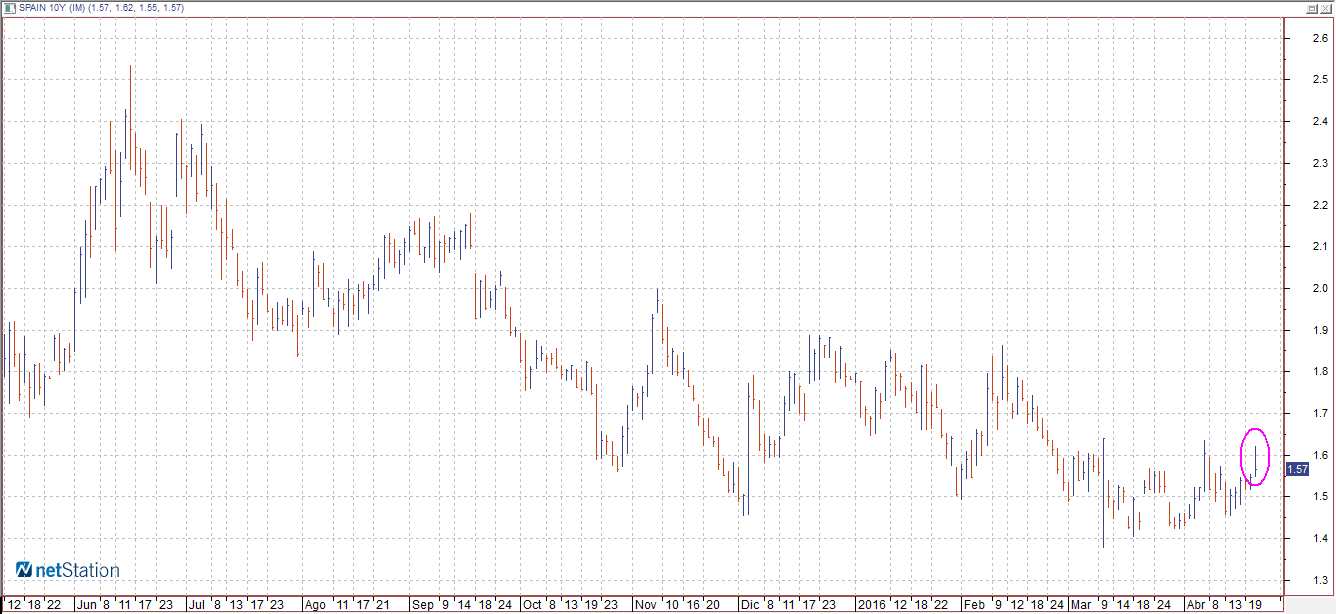Click the 2.0 price axis label

click(1320, 288)
